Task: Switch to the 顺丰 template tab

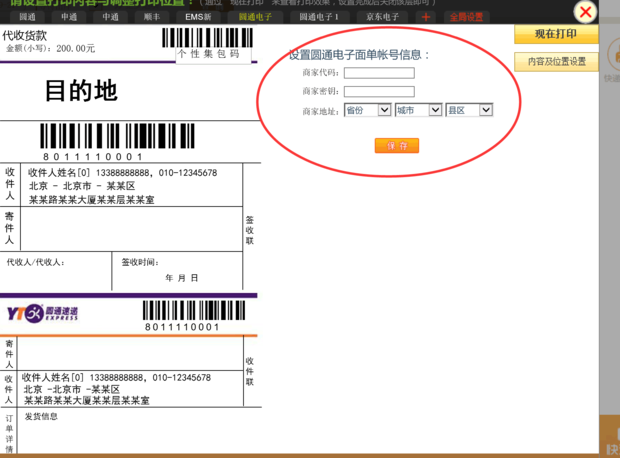Action: (152, 17)
